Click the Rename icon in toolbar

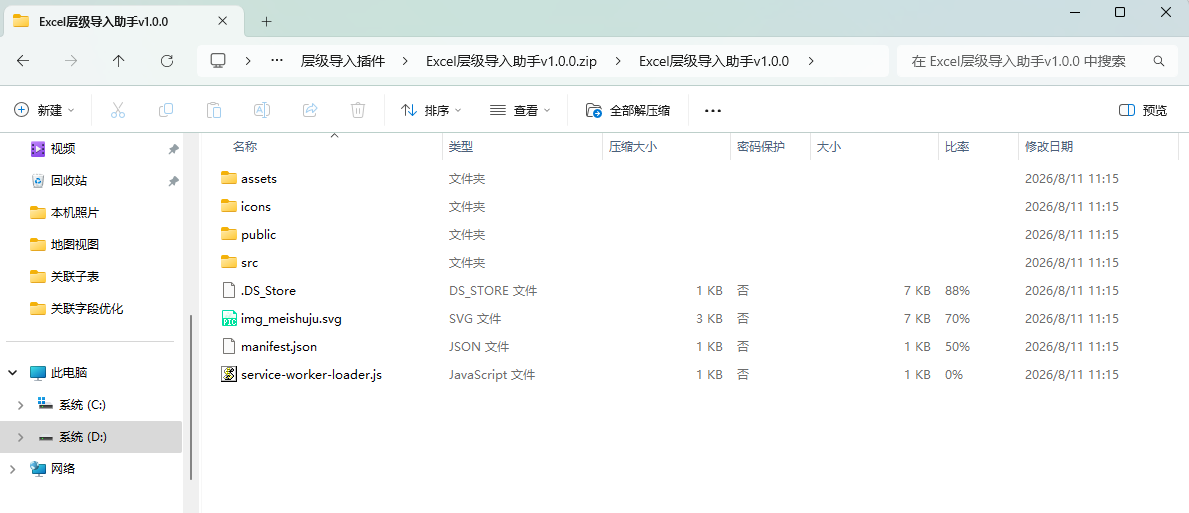(x=262, y=110)
